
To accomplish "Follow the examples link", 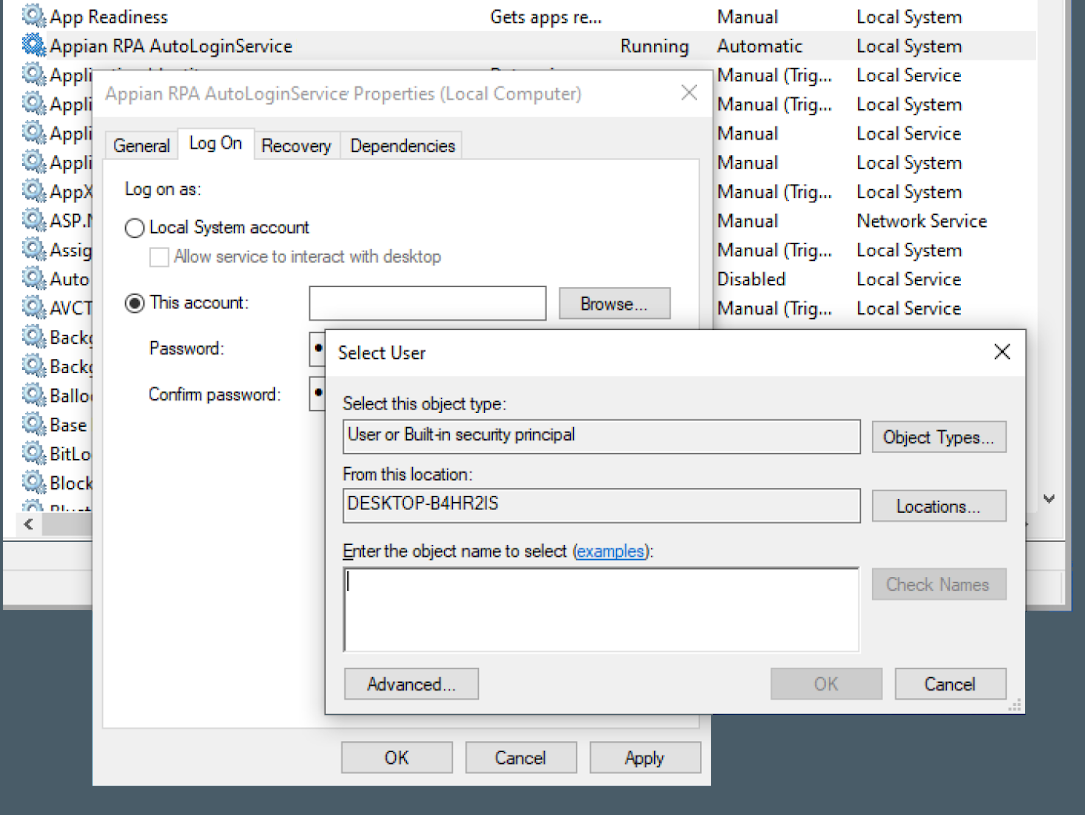I will coord(610,551).
